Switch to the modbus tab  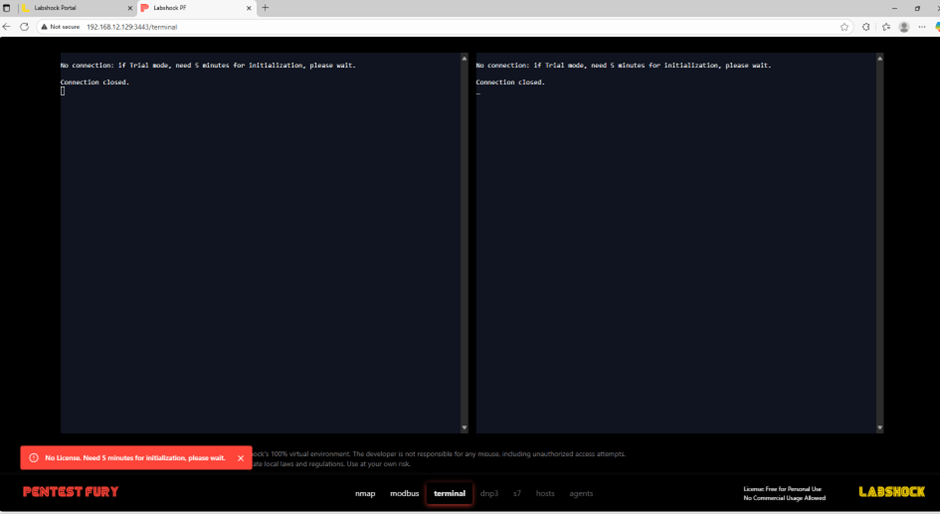point(404,493)
